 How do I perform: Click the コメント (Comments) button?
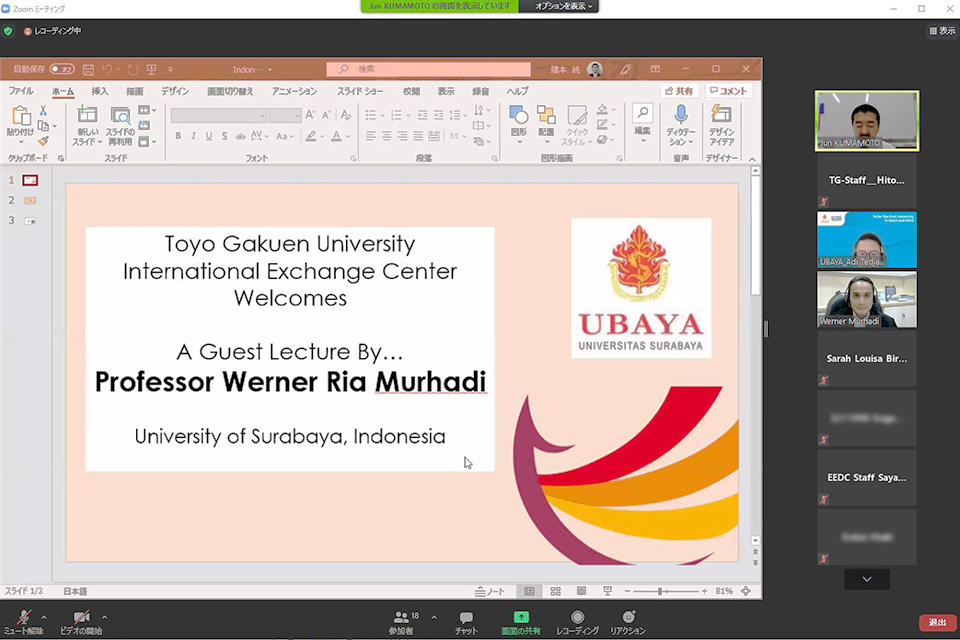coord(729,91)
